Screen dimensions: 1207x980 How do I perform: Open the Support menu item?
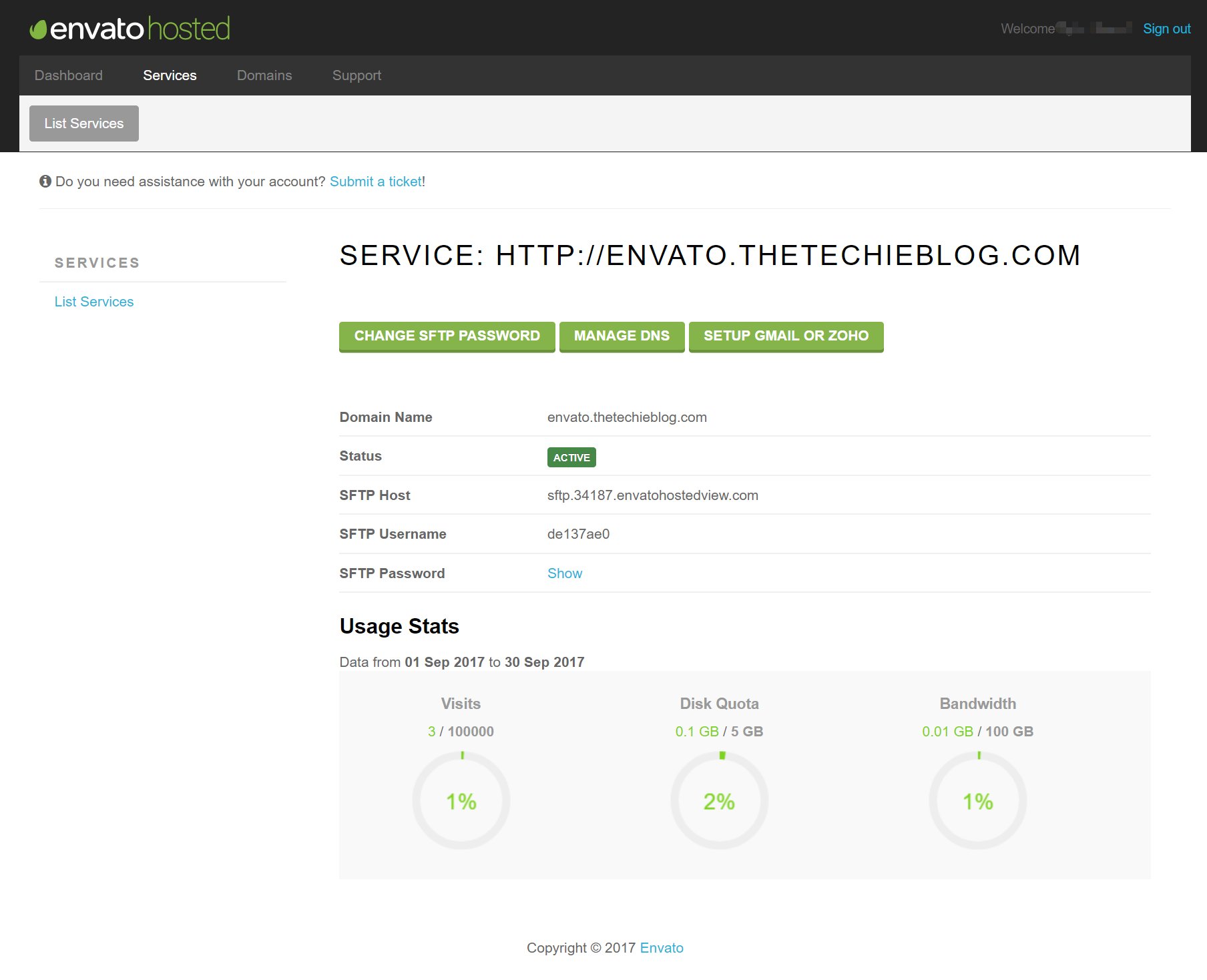[356, 75]
